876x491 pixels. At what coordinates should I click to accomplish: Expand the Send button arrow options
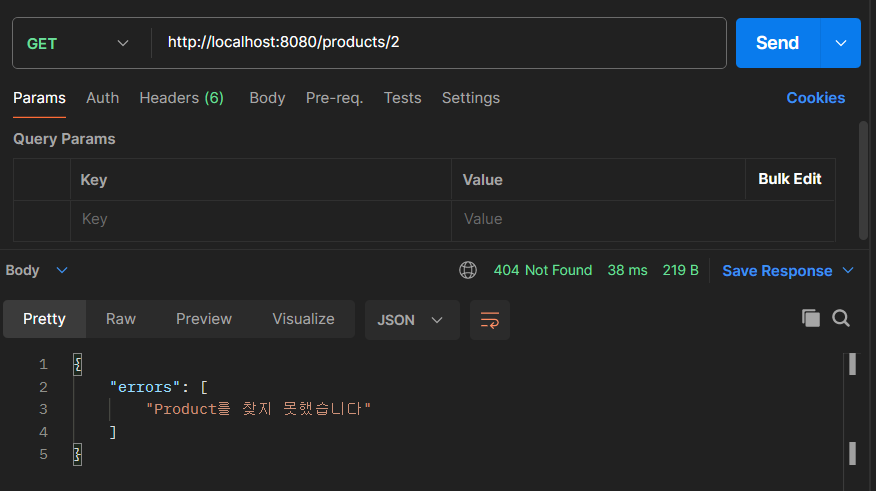tap(841, 43)
